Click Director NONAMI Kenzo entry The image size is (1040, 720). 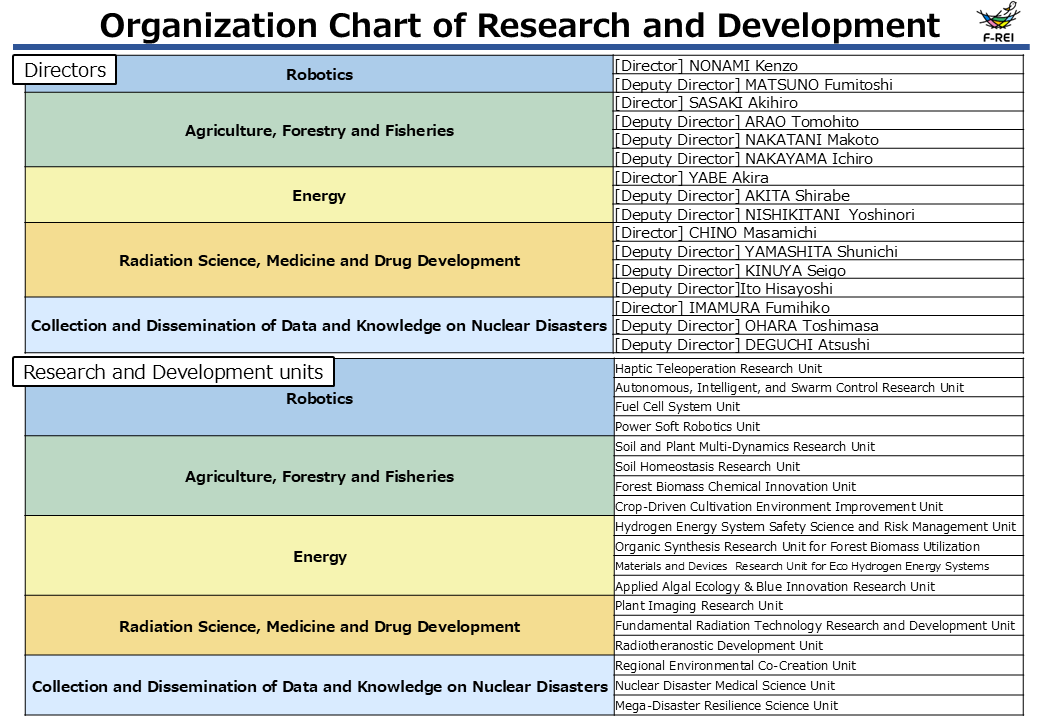tap(706, 66)
